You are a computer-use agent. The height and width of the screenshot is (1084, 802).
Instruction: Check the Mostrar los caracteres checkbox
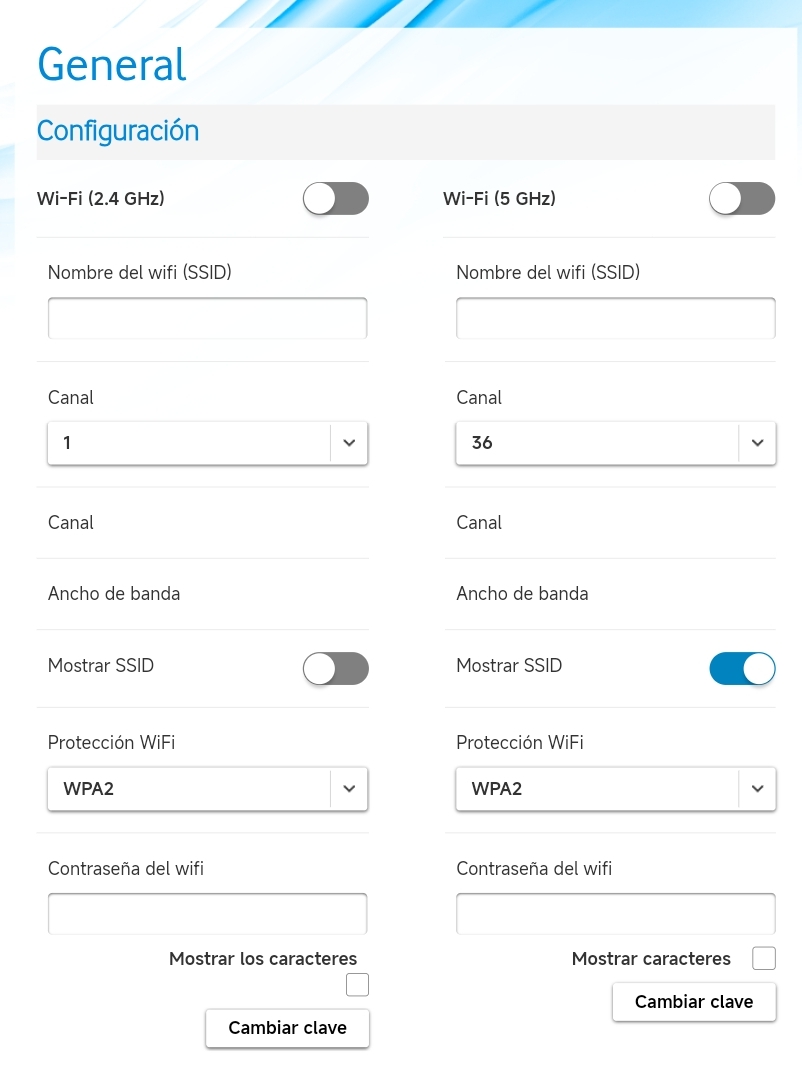pos(357,985)
